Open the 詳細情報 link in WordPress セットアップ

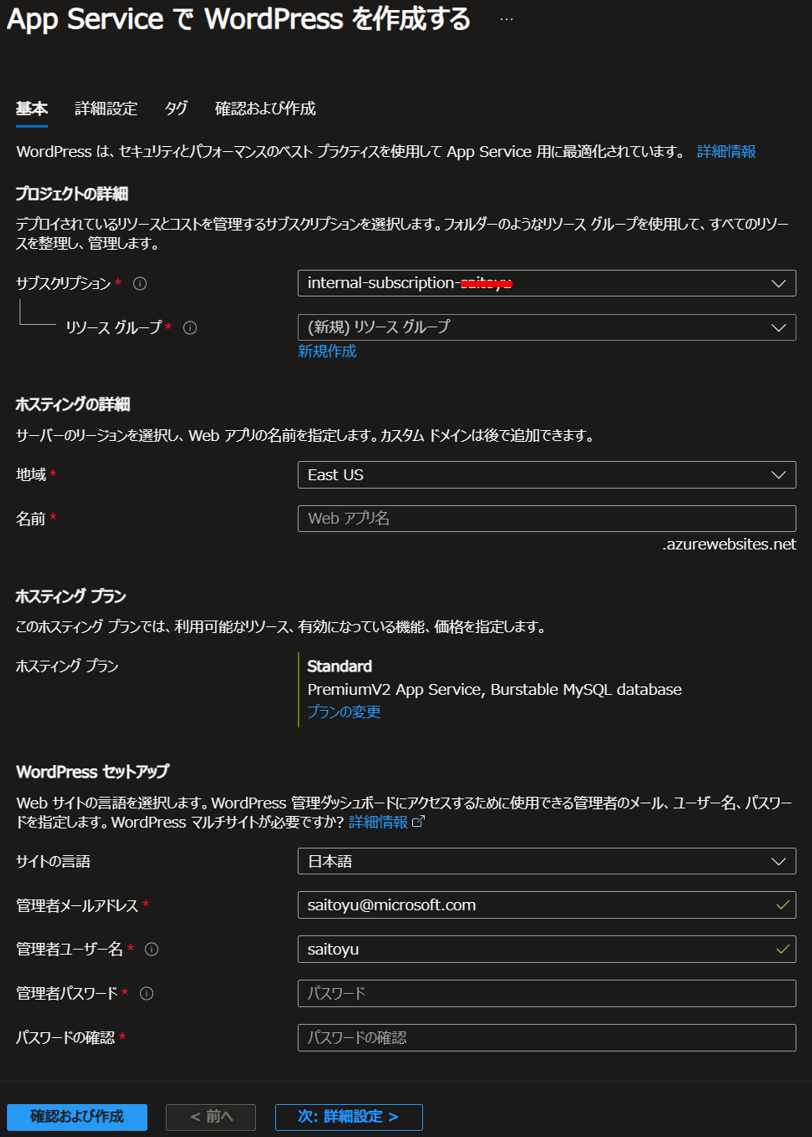click(378, 822)
